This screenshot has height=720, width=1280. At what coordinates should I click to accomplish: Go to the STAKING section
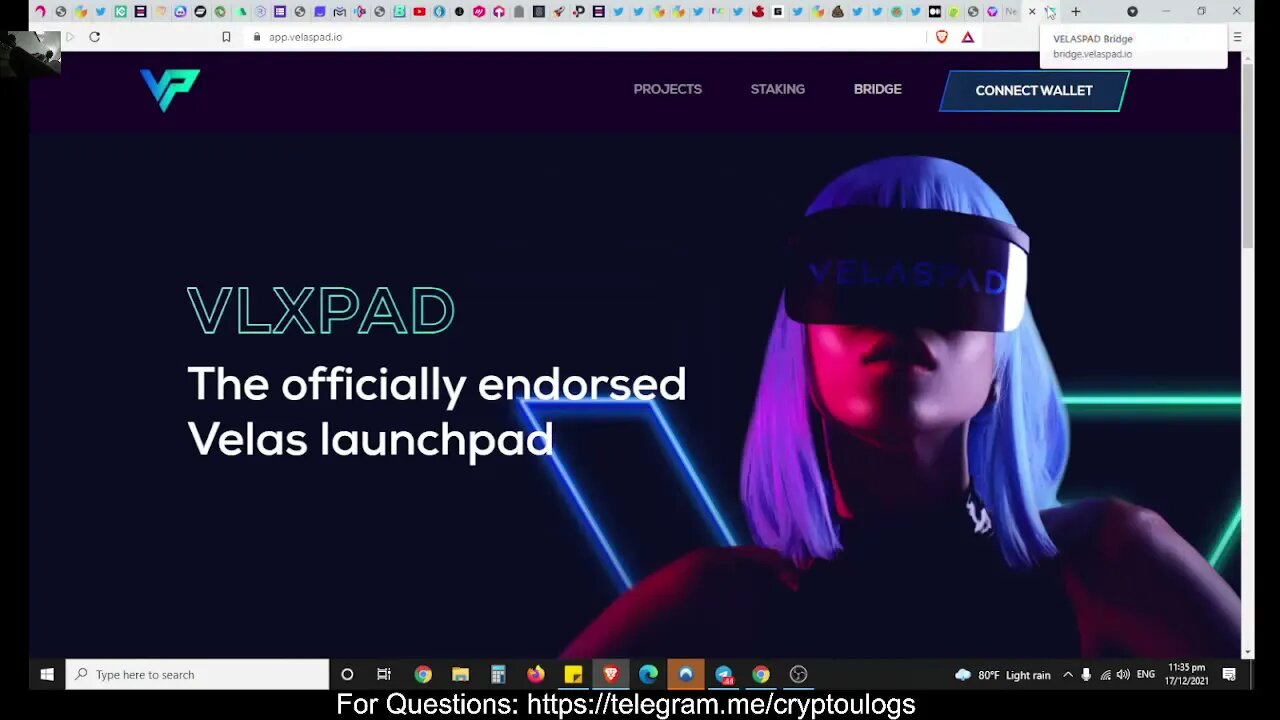(x=777, y=89)
